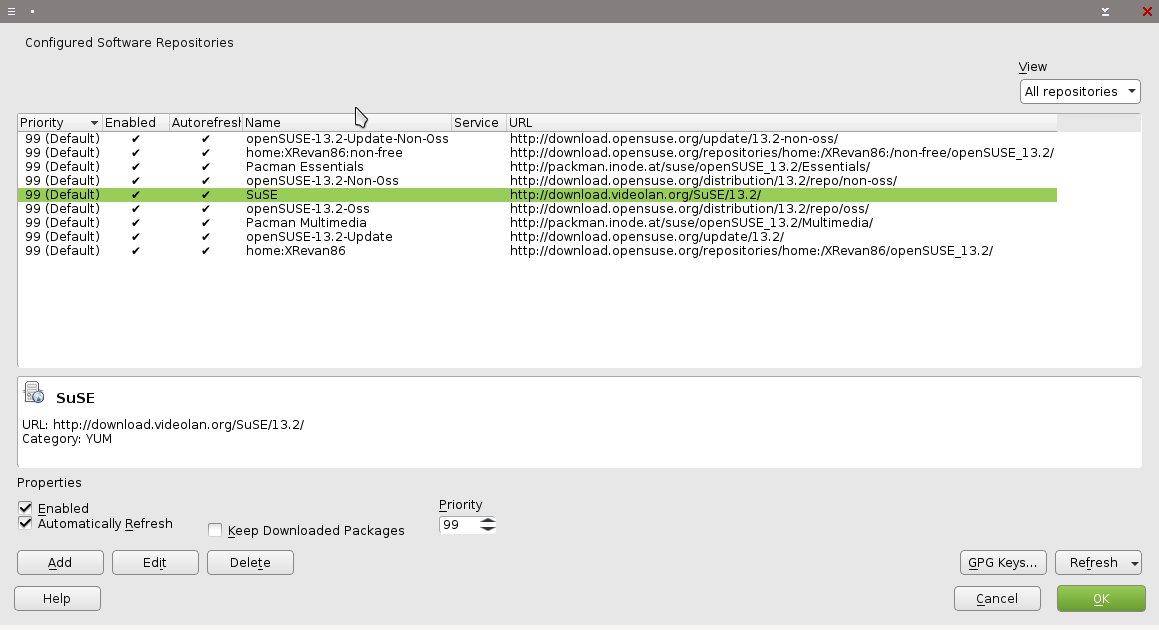Image resolution: width=1159 pixels, height=630 pixels.
Task: Click the 'Category: YUM' text in details
Action: click(67, 438)
